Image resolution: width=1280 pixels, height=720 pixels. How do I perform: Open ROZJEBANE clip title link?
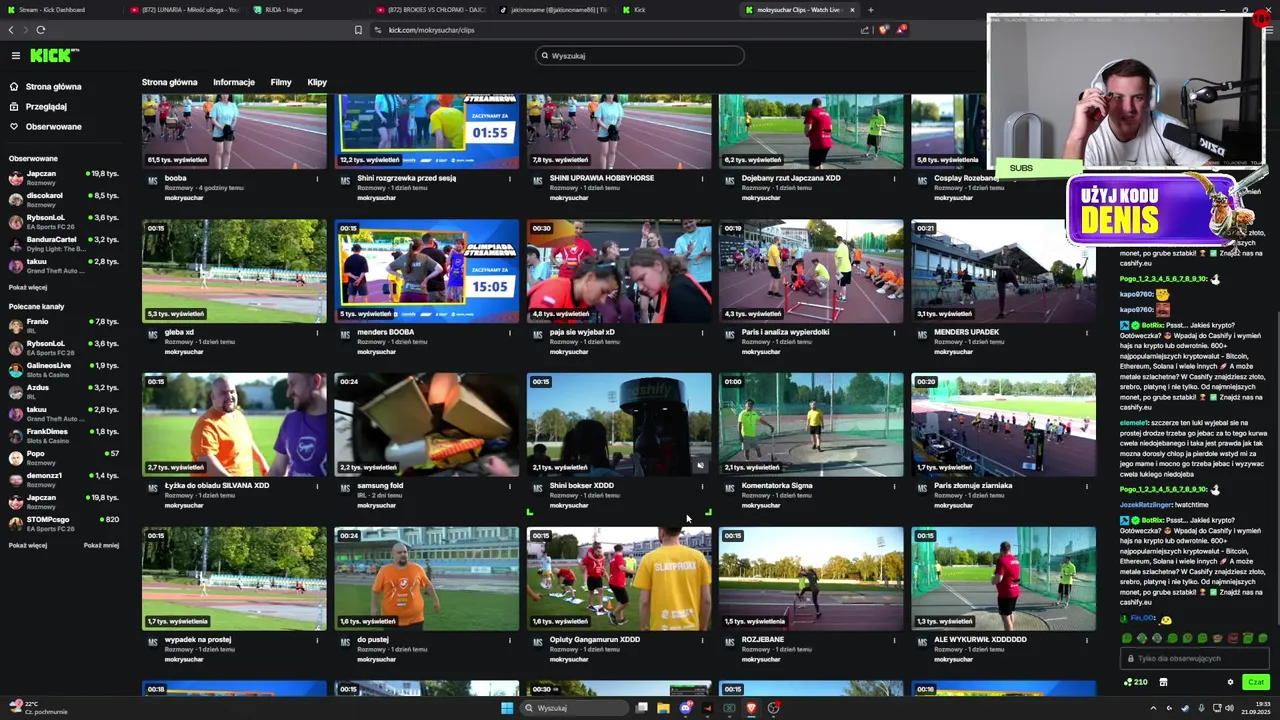click(763, 640)
